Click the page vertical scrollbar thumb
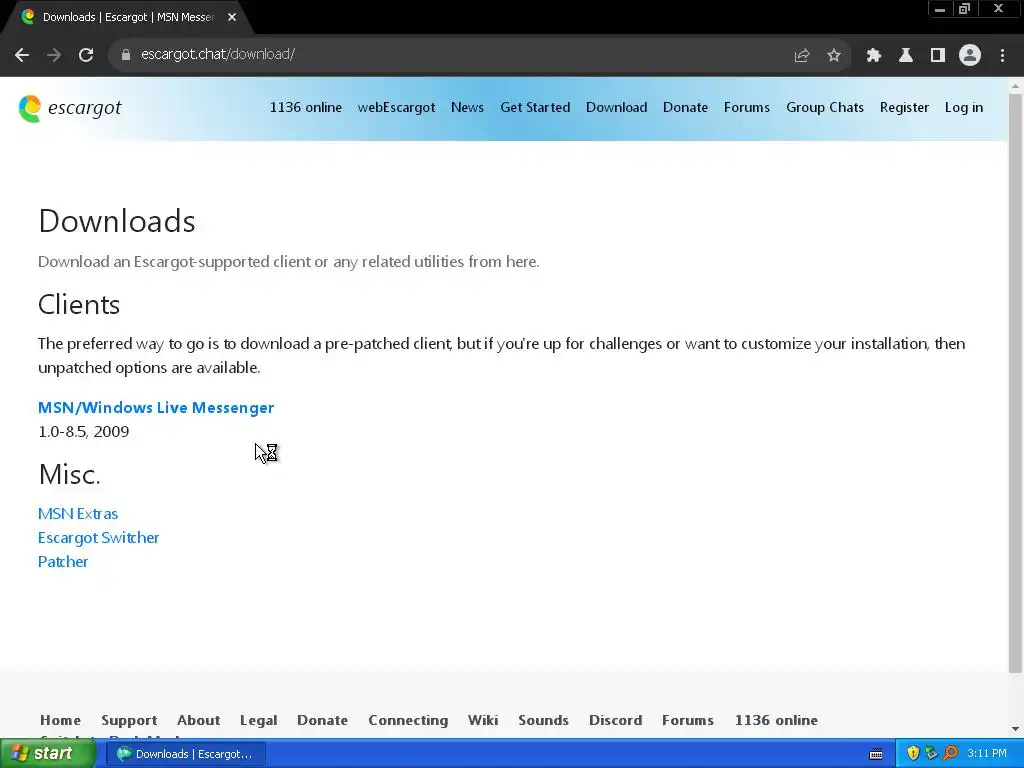Screen dimensions: 1024x768 click(x=1015, y=383)
